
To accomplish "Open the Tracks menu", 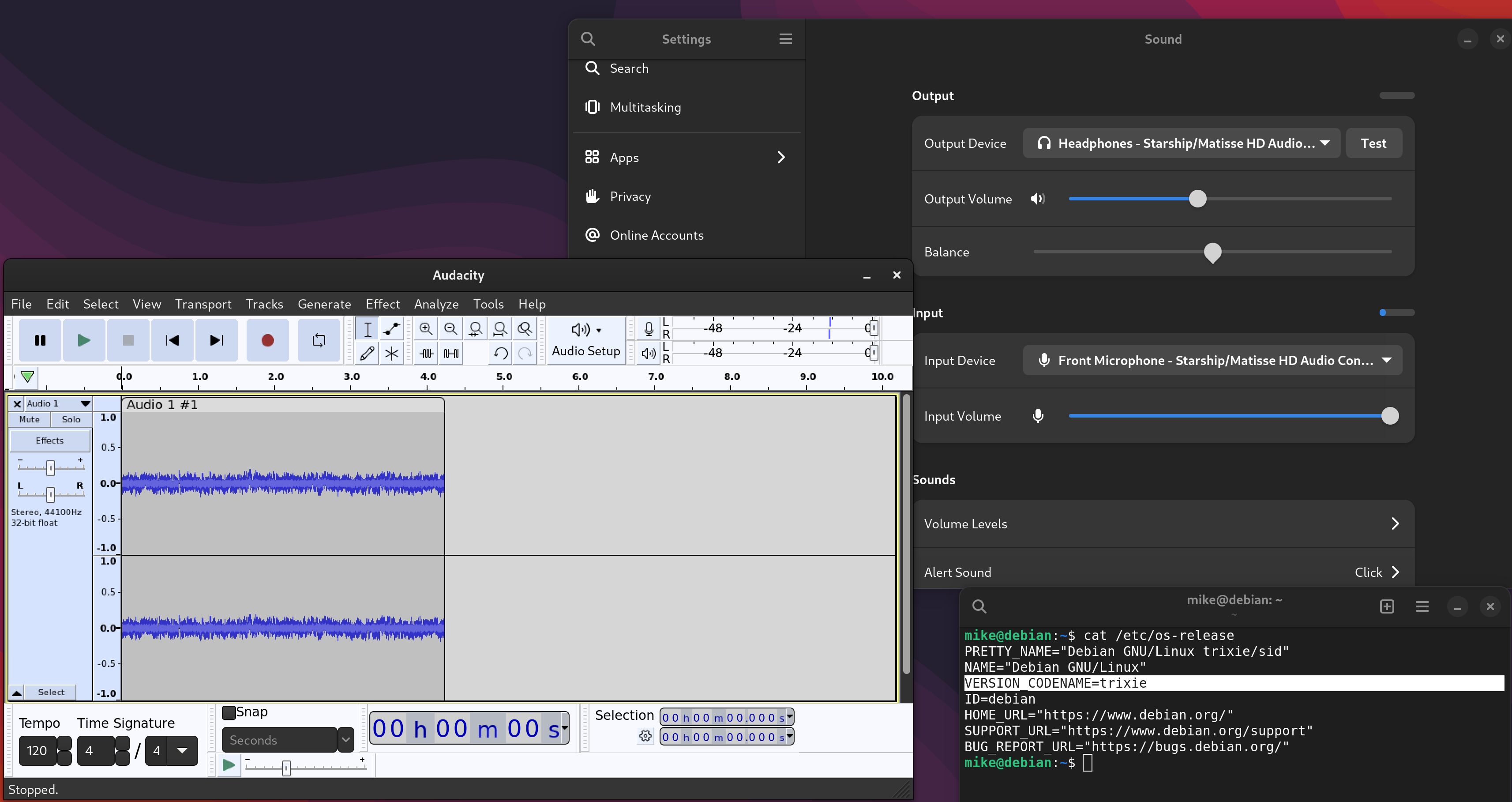I will [264, 304].
